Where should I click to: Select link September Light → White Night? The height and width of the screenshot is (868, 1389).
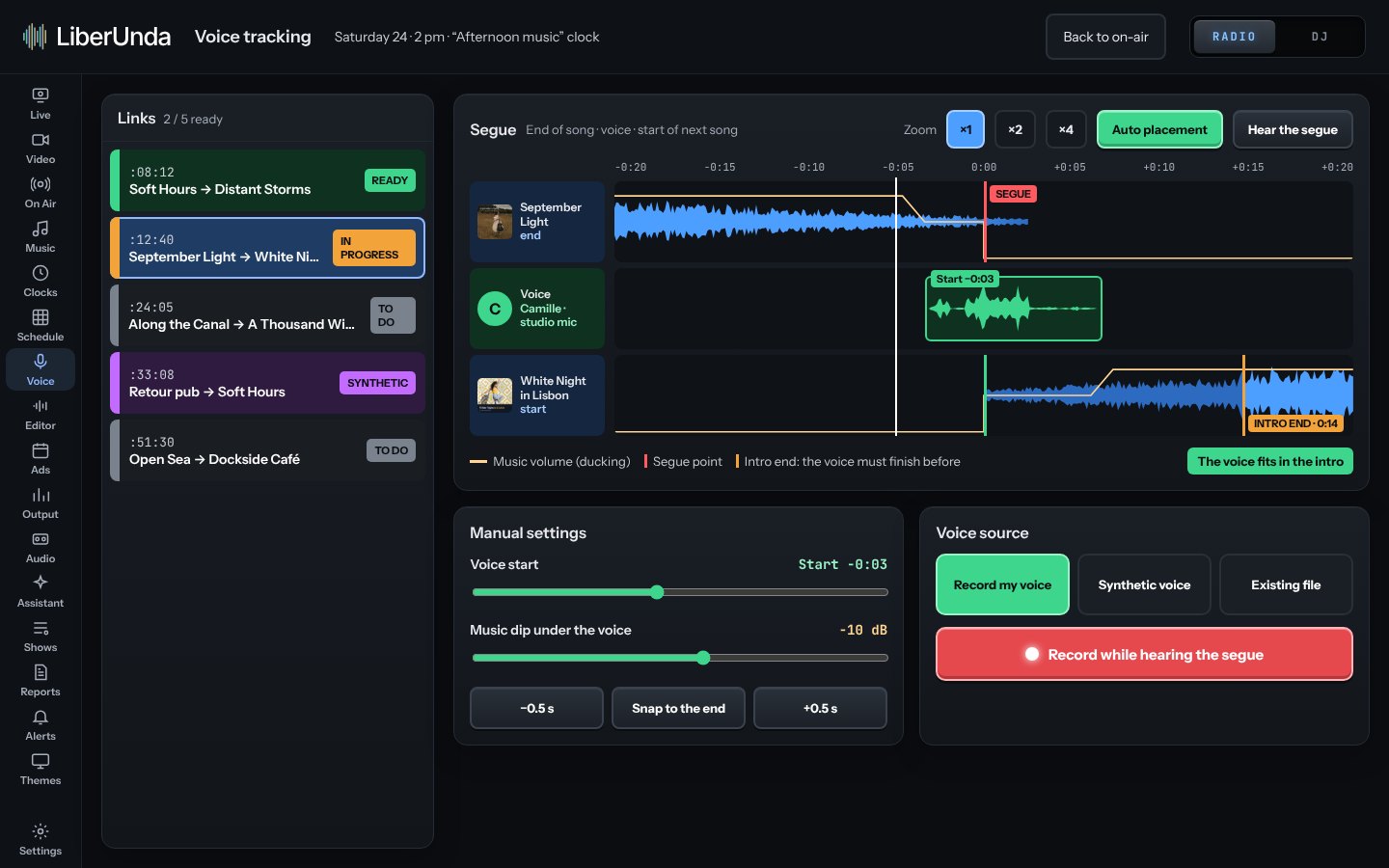pos(267,248)
